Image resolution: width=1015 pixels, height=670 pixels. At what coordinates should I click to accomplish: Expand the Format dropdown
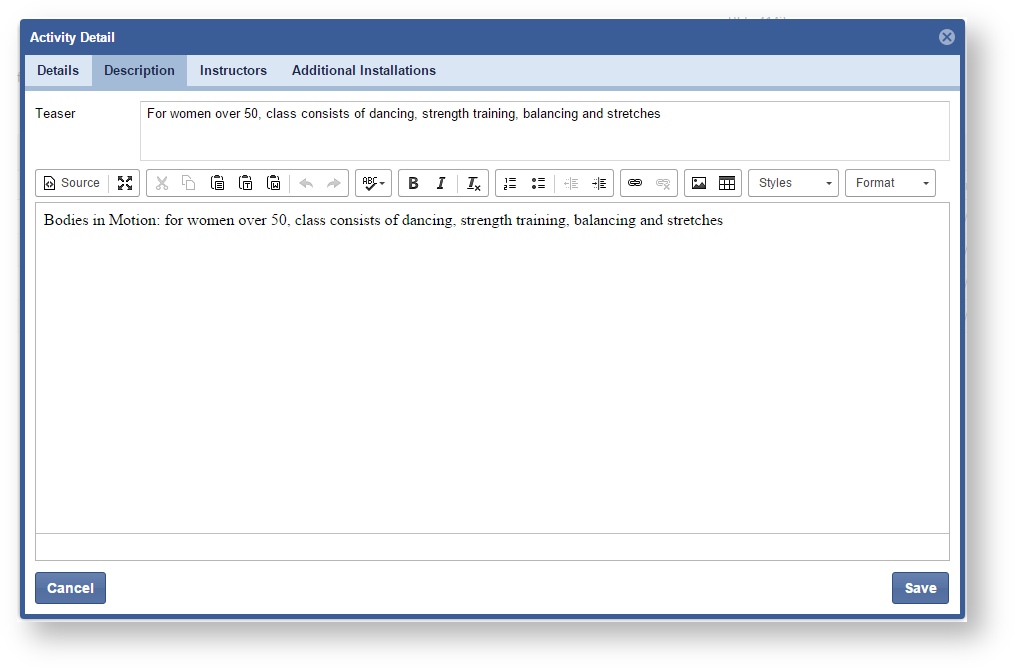(890, 183)
